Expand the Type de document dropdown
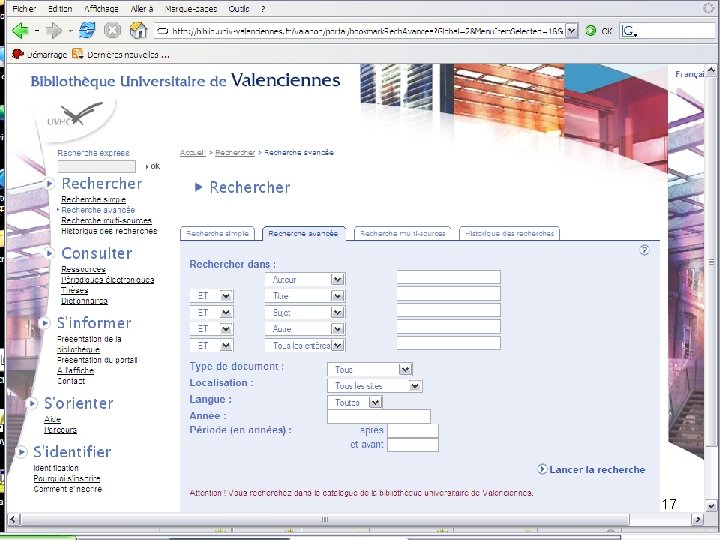 (x=405, y=369)
